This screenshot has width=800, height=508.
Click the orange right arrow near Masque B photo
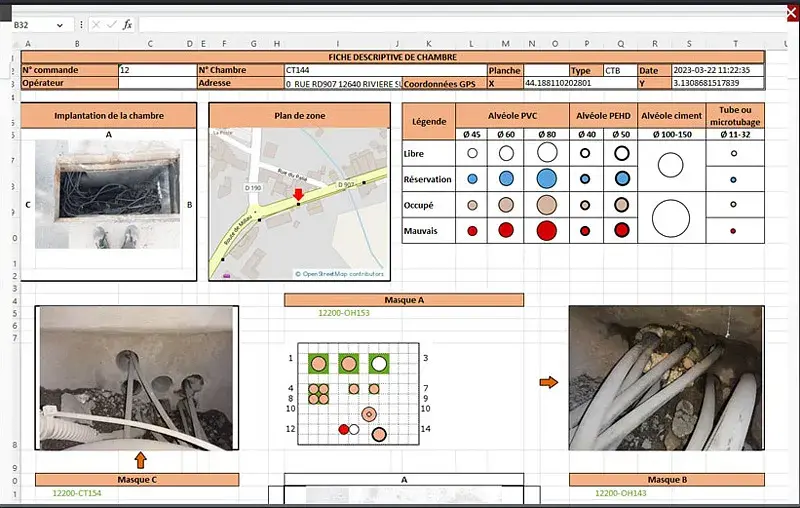click(x=549, y=382)
